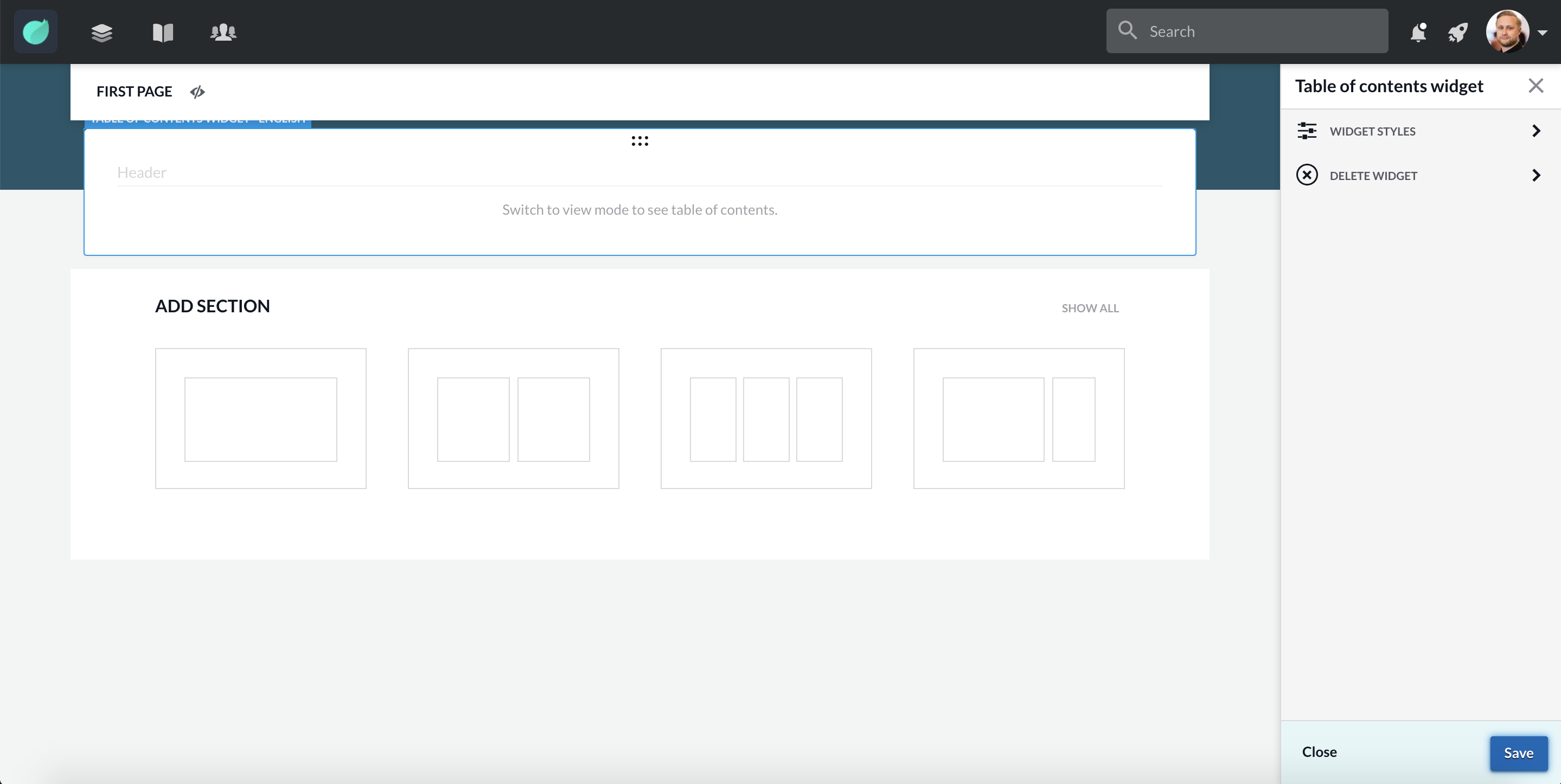Click the Close text button
This screenshot has height=784, width=1561.
click(x=1319, y=752)
